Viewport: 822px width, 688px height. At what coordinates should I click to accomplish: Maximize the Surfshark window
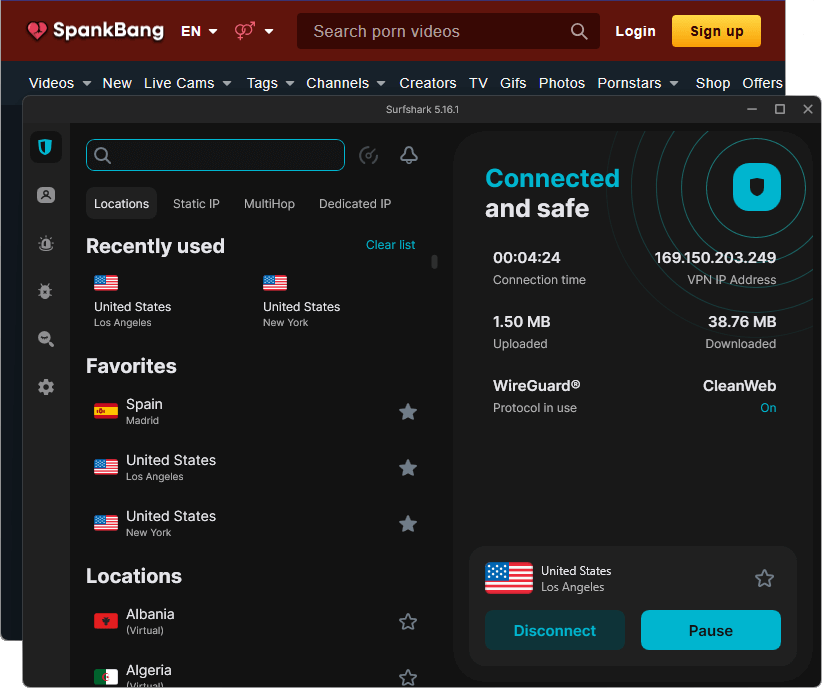pyautogui.click(x=780, y=109)
